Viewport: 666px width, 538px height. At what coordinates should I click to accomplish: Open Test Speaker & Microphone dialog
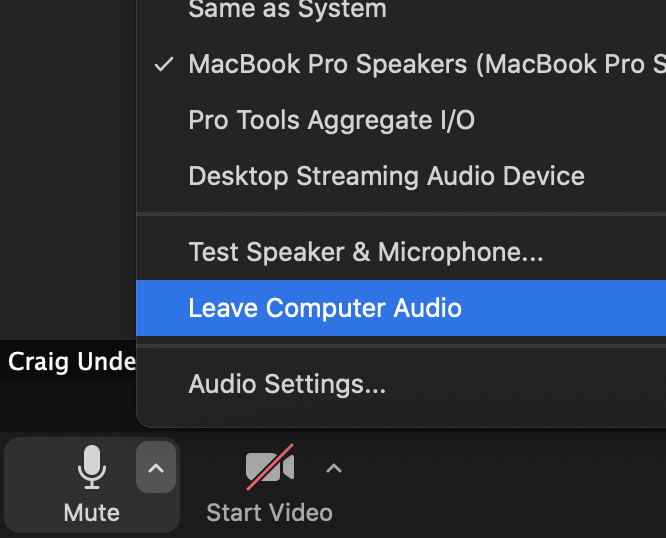tap(401, 252)
